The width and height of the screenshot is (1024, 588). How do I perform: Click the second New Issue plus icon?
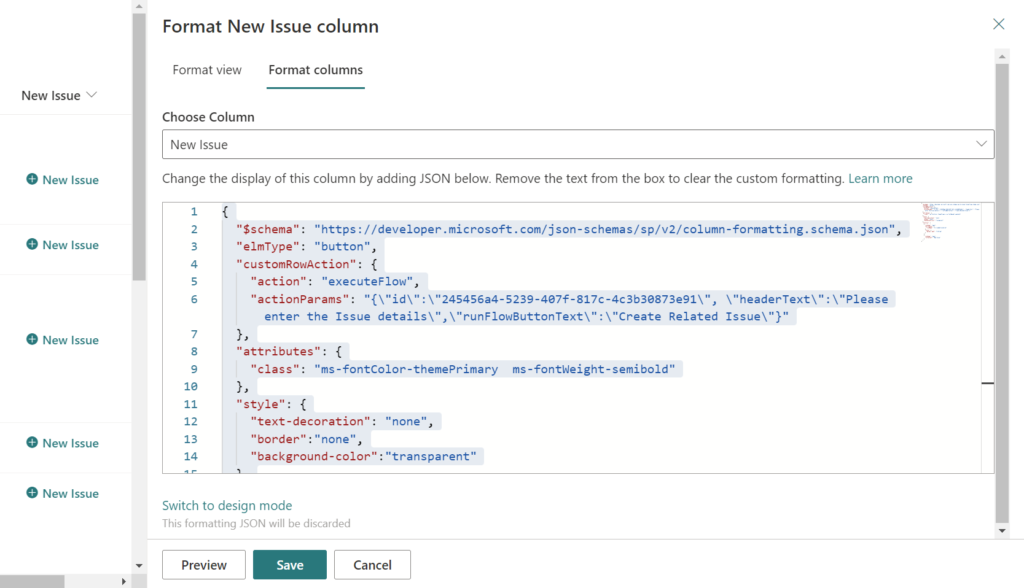[x=32, y=245]
